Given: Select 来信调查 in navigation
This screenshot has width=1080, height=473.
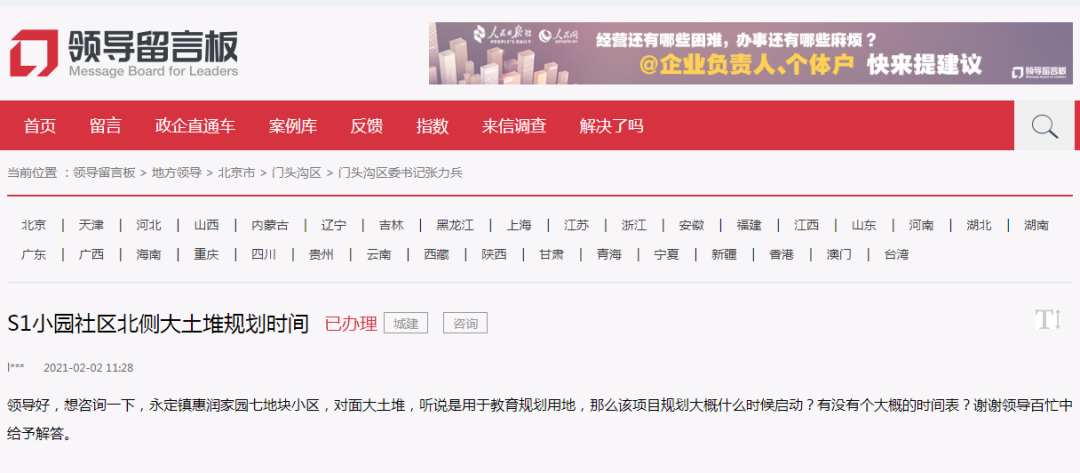Looking at the screenshot, I should (514, 126).
